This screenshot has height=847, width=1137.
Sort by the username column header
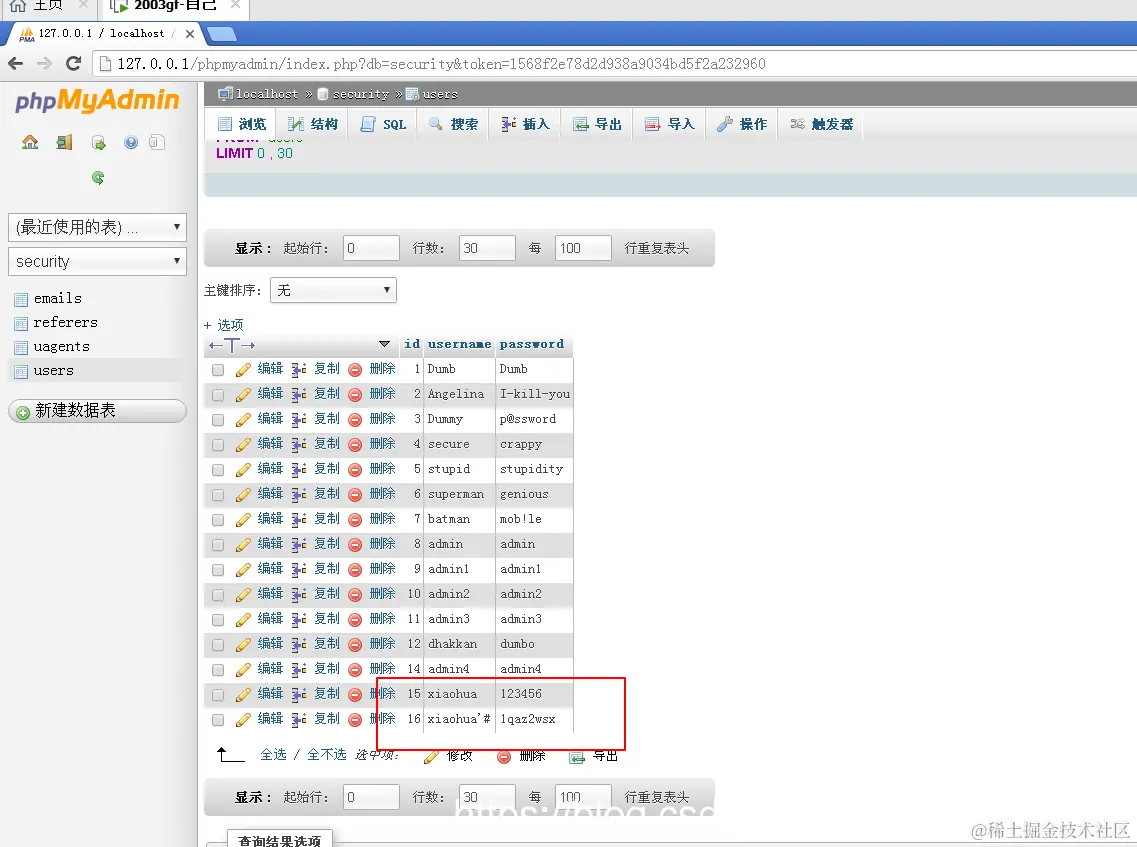click(459, 344)
